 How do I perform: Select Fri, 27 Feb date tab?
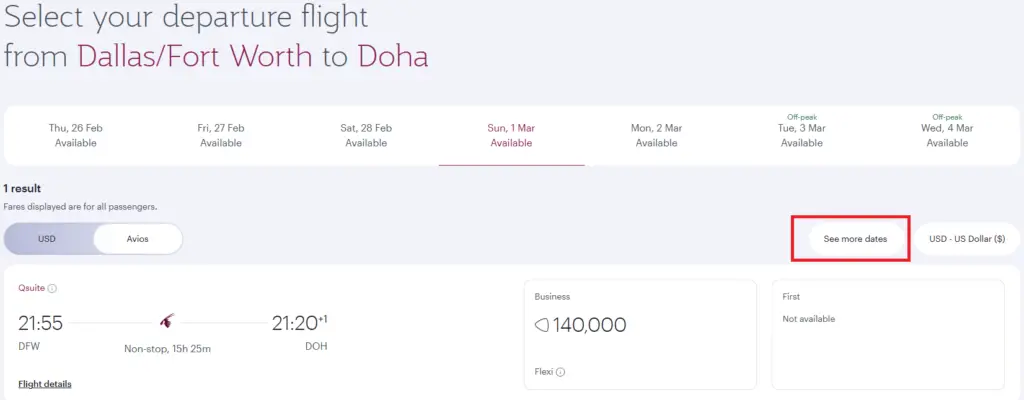221,135
